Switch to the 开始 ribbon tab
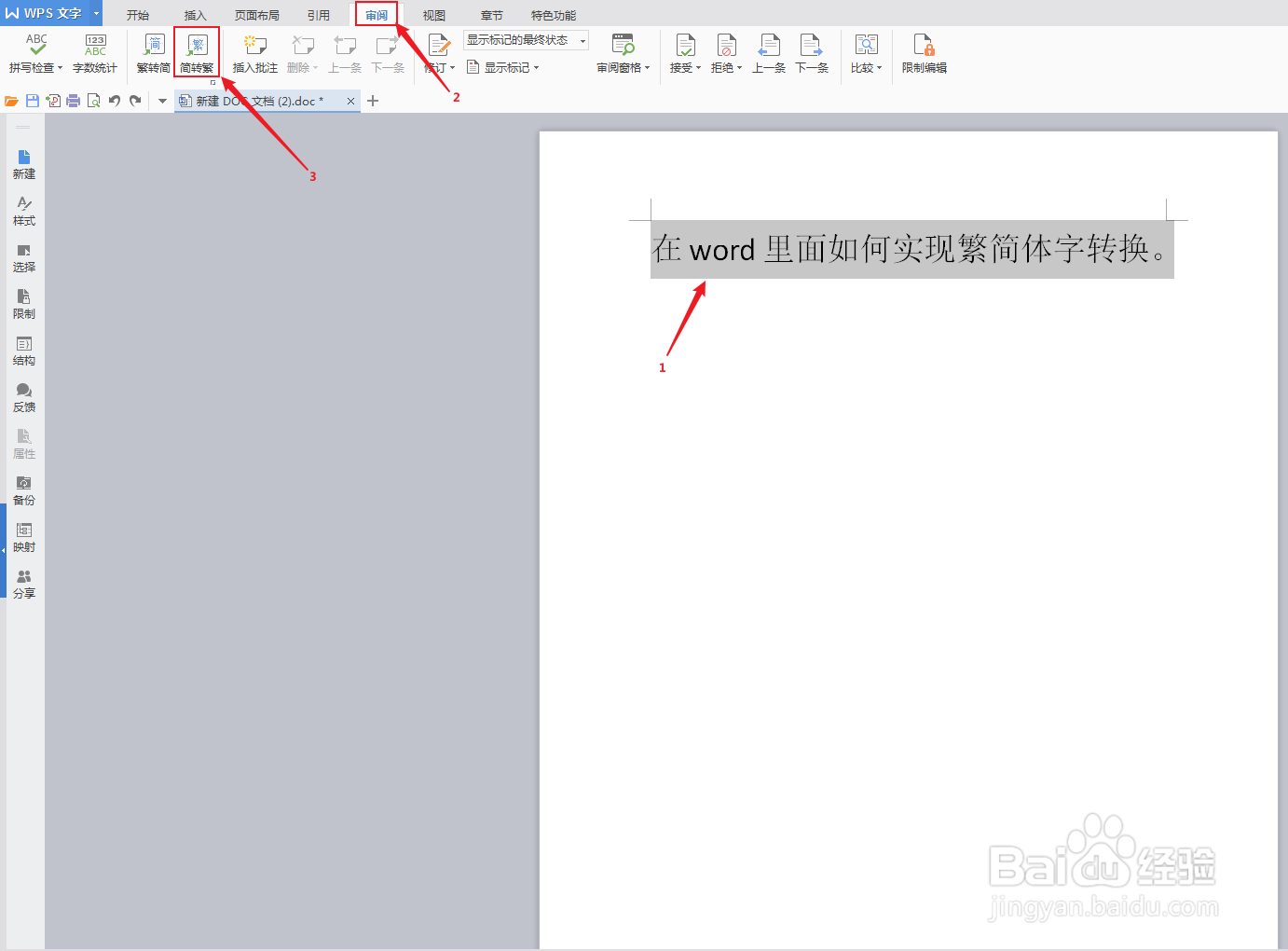 click(138, 15)
